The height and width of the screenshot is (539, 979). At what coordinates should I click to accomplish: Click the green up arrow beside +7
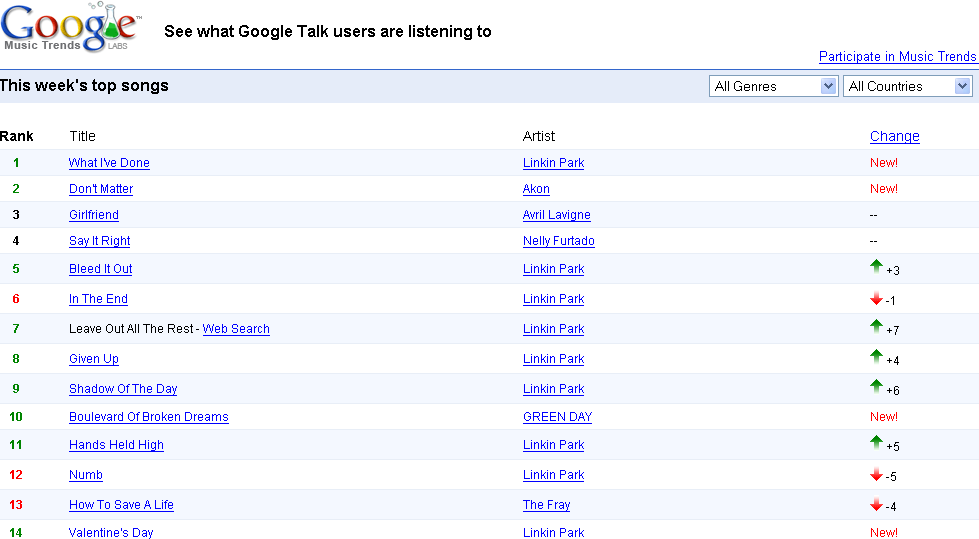coord(877,326)
